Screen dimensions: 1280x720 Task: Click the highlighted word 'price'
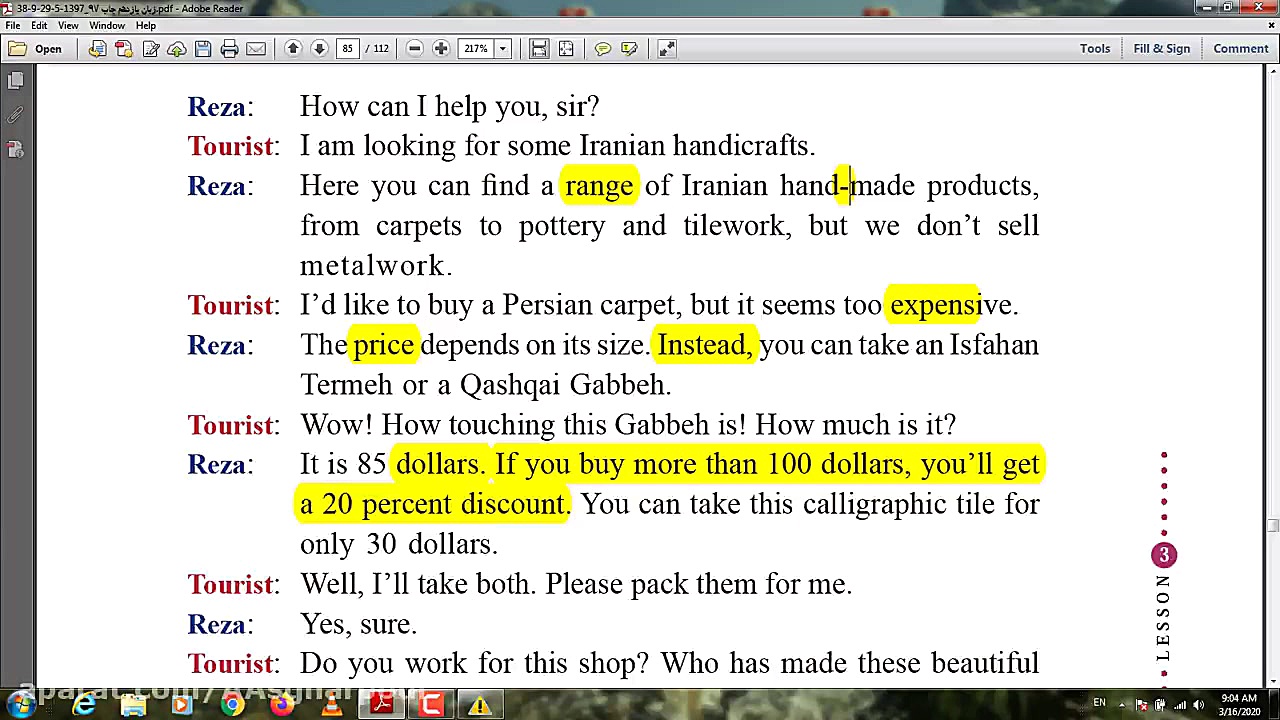(x=383, y=346)
